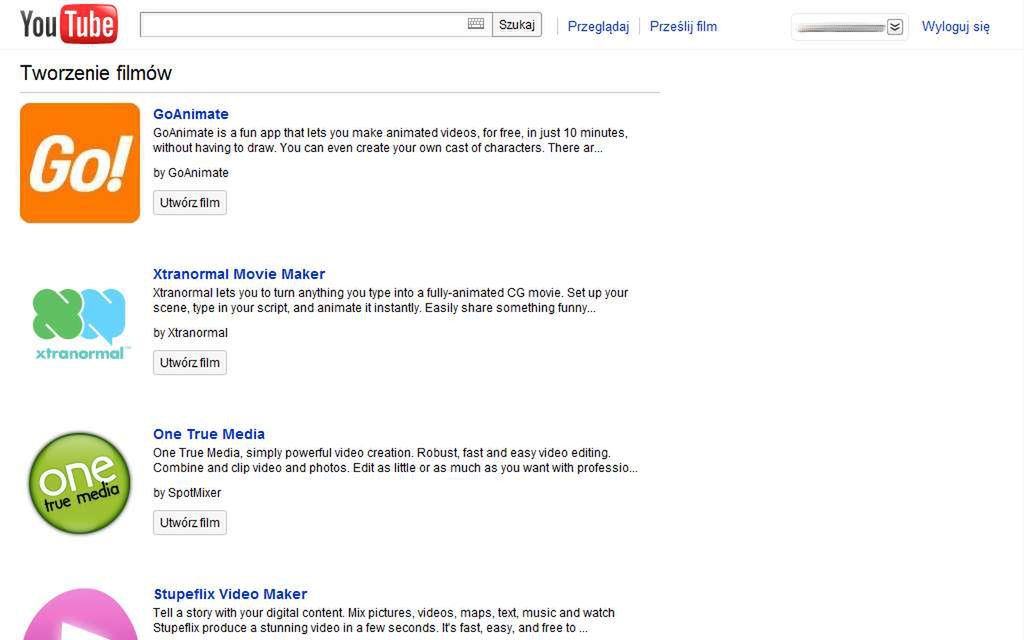Viewport: 1024px width, 640px height.
Task: Open the One True Media title link
Action: [x=209, y=434]
